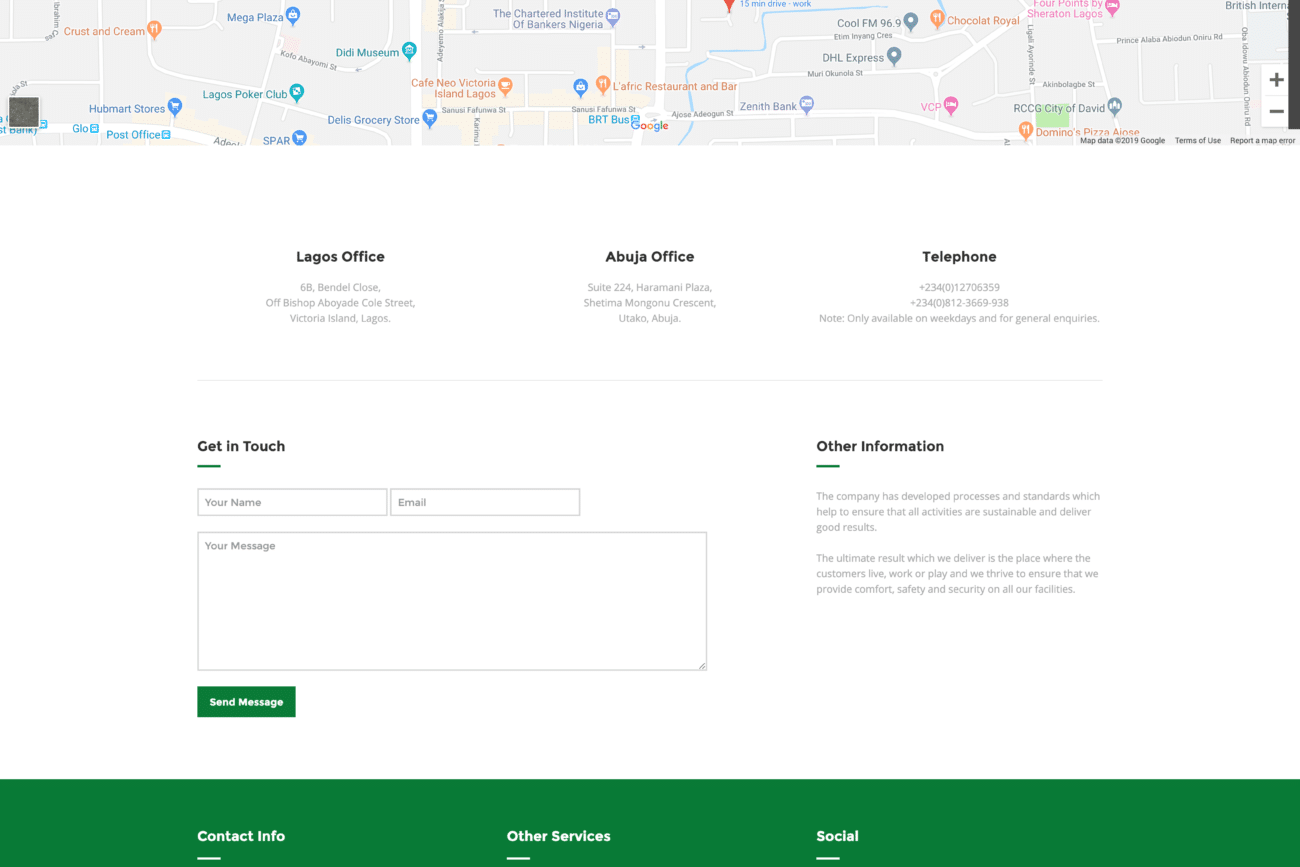Viewport: 1300px width, 867px height.
Task: Click the Zenith Bank marker icon
Action: pyautogui.click(x=807, y=105)
